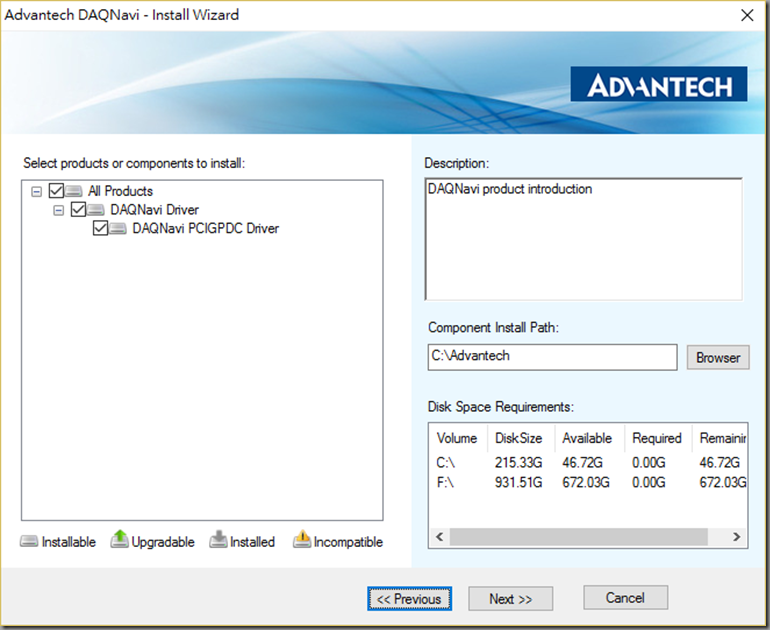Click the disk table horizontal scrollbar thumb

[x=578, y=537]
